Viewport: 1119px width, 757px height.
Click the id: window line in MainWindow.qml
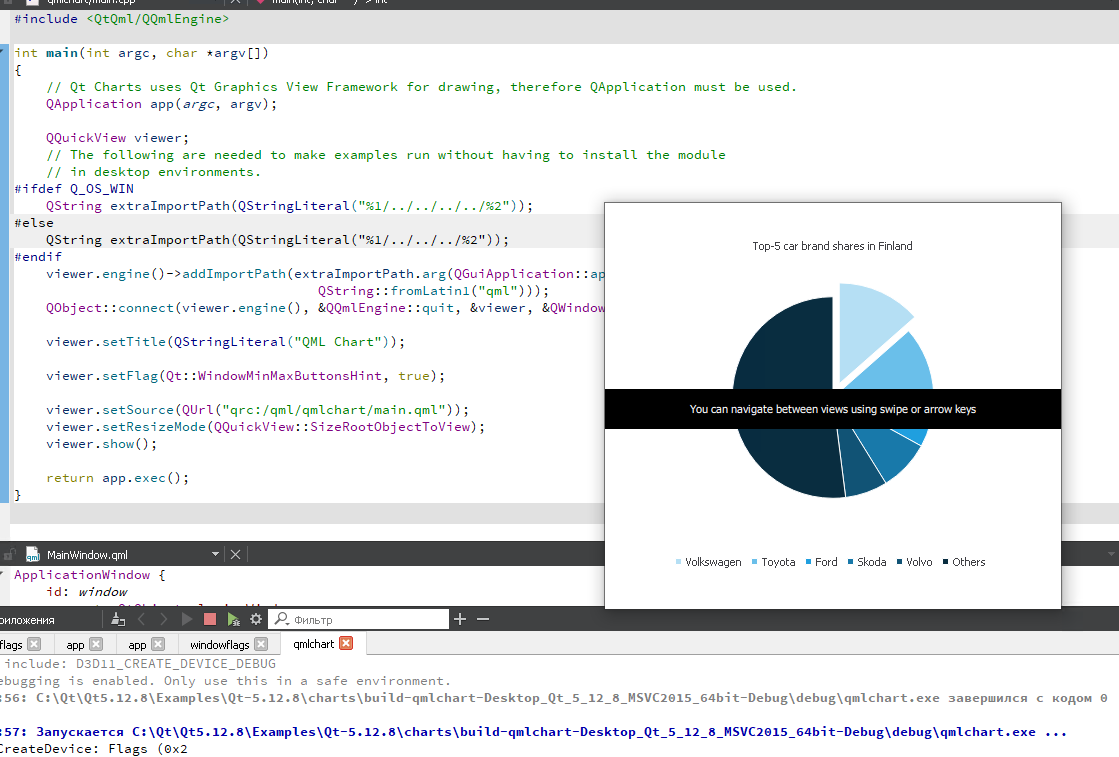tap(86, 591)
